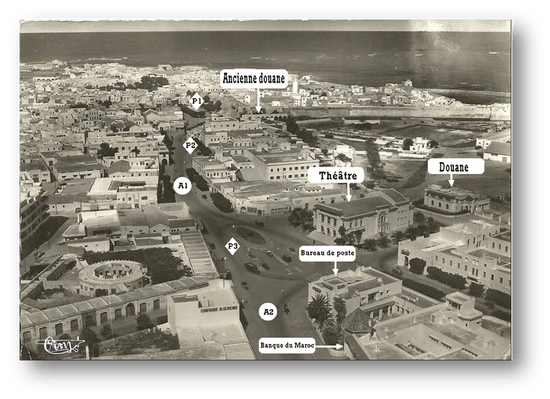Click the P1 diamond marker
The image size is (550, 399).
pyautogui.click(x=196, y=101)
